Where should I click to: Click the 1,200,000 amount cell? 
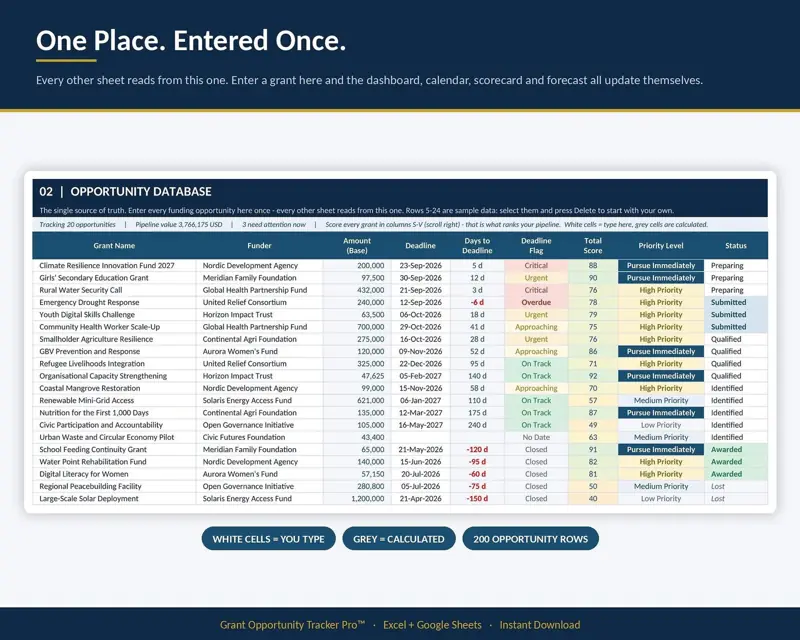tap(357, 499)
